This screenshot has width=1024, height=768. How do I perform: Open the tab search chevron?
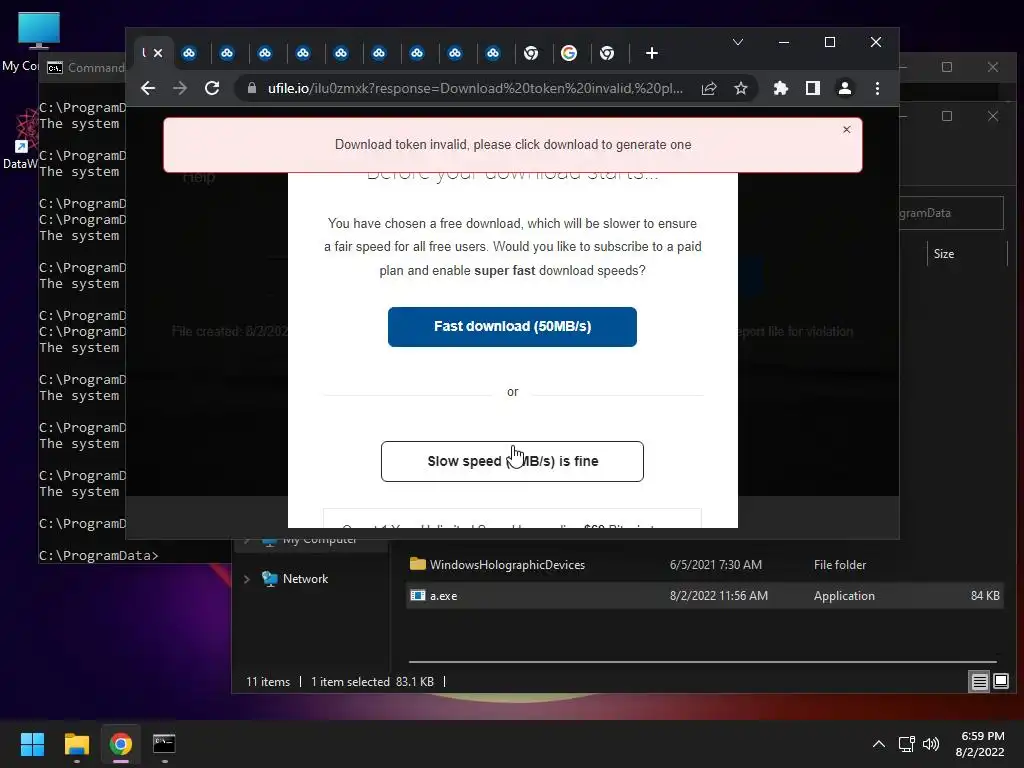(738, 42)
